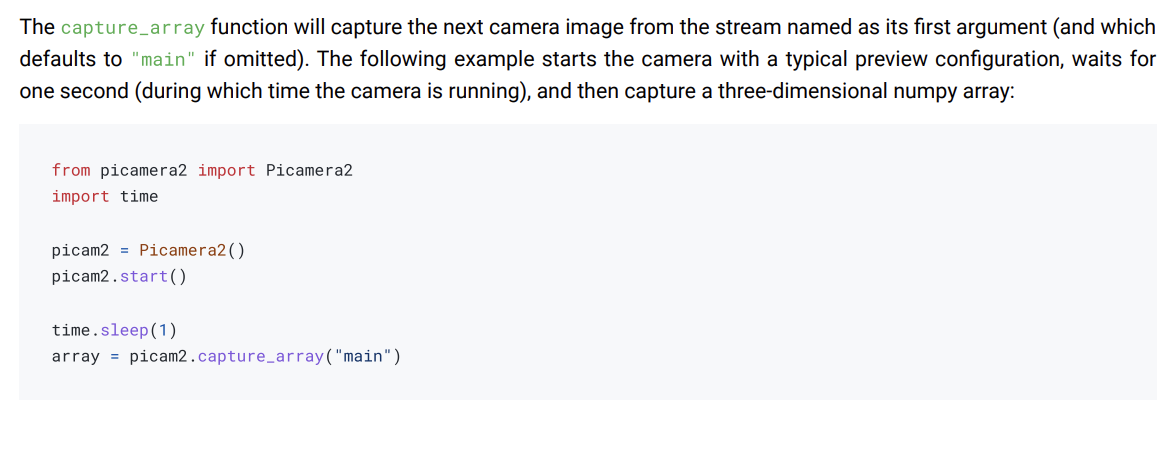Click the "time" module name after import
This screenshot has width=1175, height=455.
(x=139, y=196)
